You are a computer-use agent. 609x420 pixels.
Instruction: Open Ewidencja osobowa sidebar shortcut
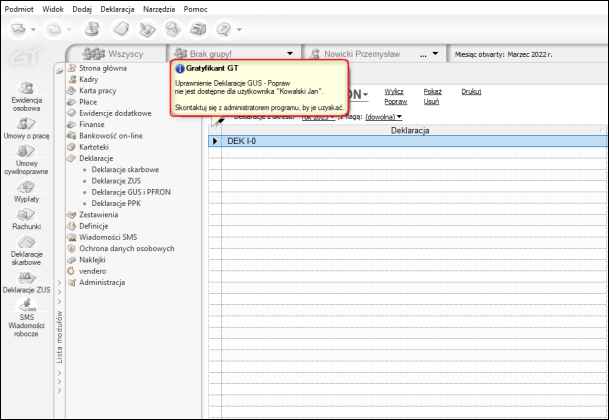[26, 96]
